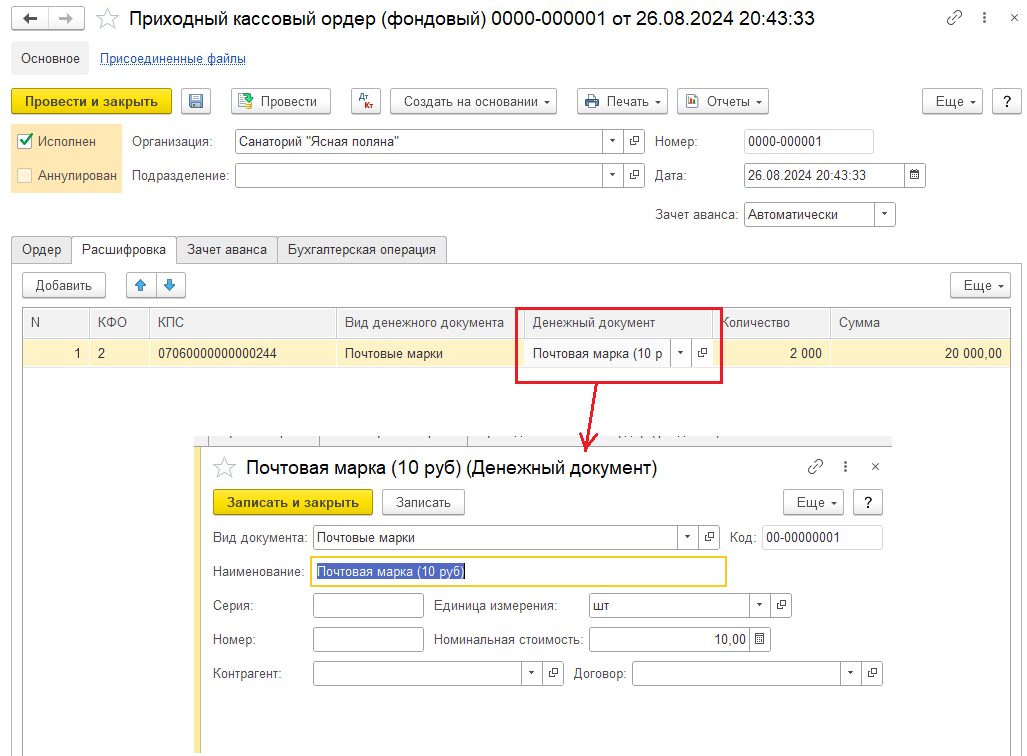This screenshot has width=1027, height=756.
Task: Open Еще menu in main toolbar
Action: [x=952, y=102]
